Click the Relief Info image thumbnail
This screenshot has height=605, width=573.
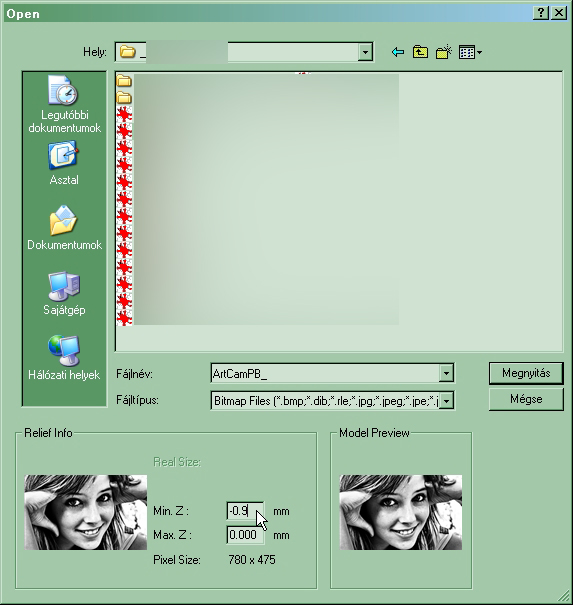tap(86, 512)
